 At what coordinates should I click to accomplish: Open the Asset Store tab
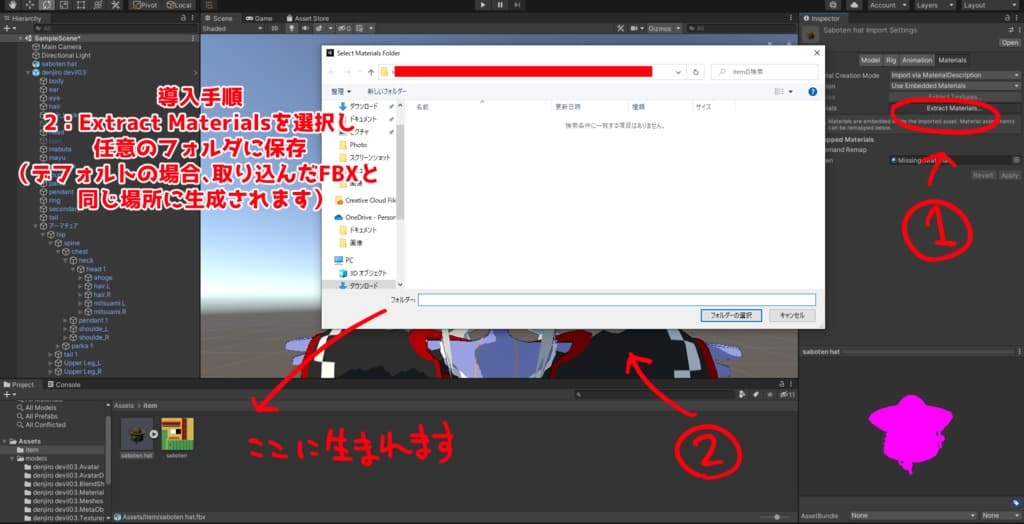[308, 18]
